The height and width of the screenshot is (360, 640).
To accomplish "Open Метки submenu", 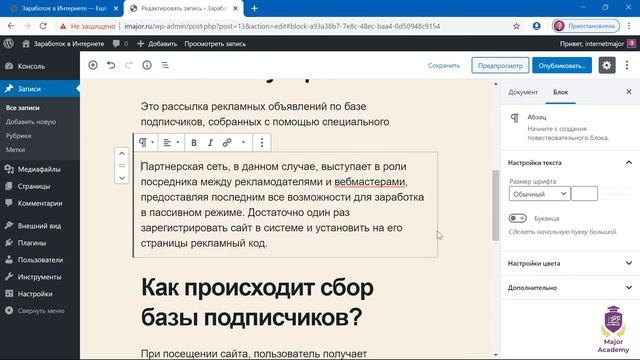I will click(x=15, y=149).
